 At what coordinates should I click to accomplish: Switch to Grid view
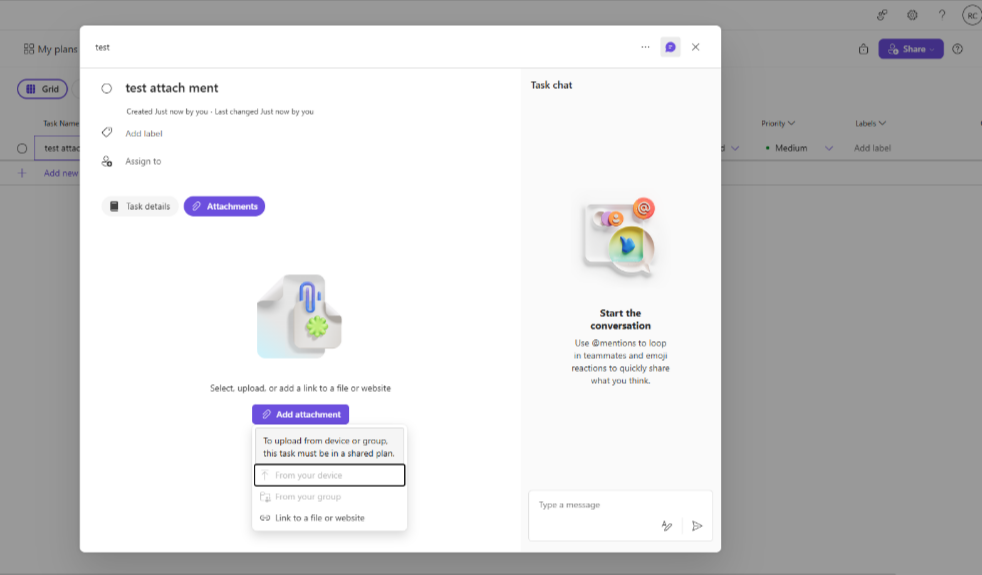[x=43, y=89]
